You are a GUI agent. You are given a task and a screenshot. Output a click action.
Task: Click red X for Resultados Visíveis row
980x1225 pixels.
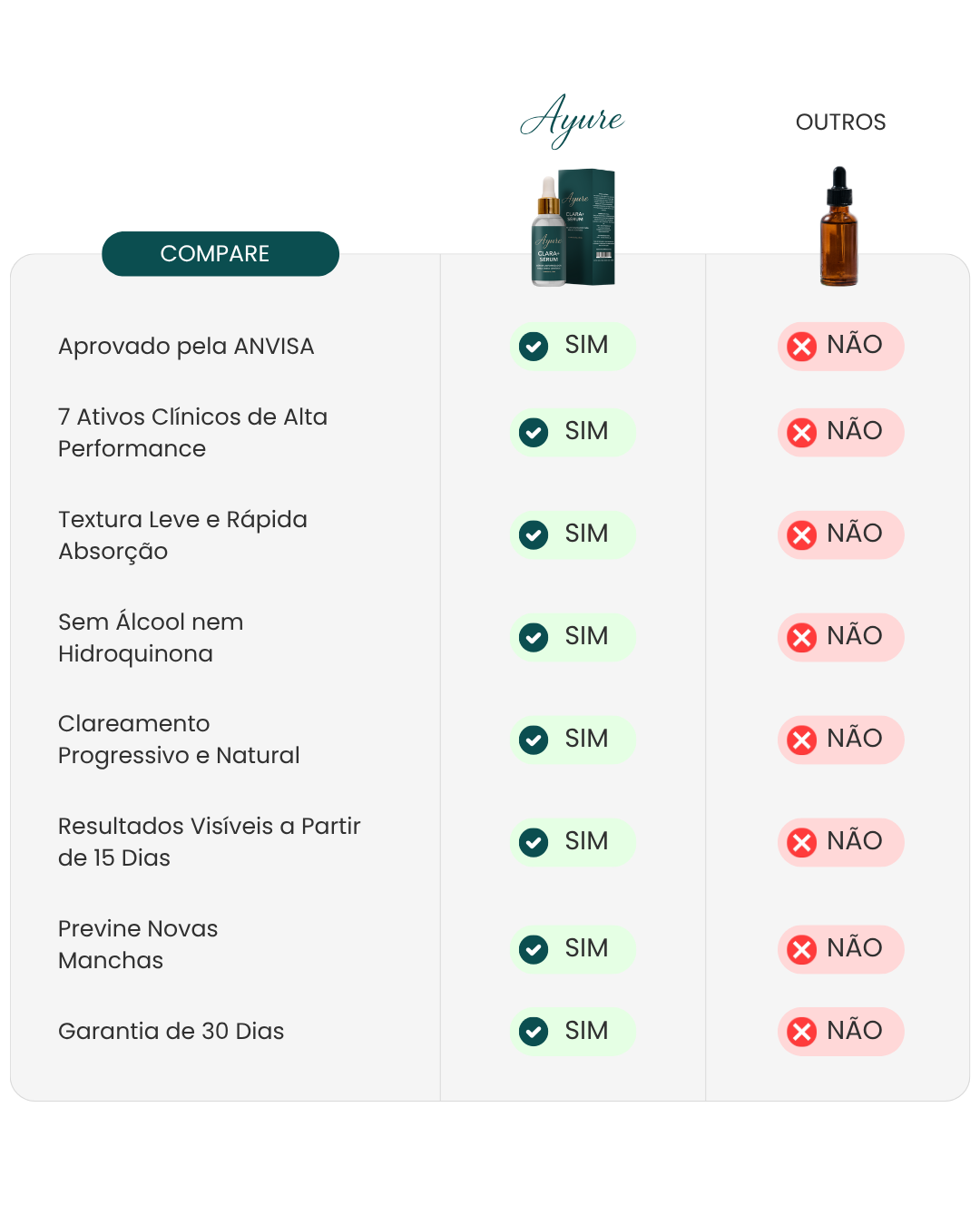pyautogui.click(x=802, y=843)
